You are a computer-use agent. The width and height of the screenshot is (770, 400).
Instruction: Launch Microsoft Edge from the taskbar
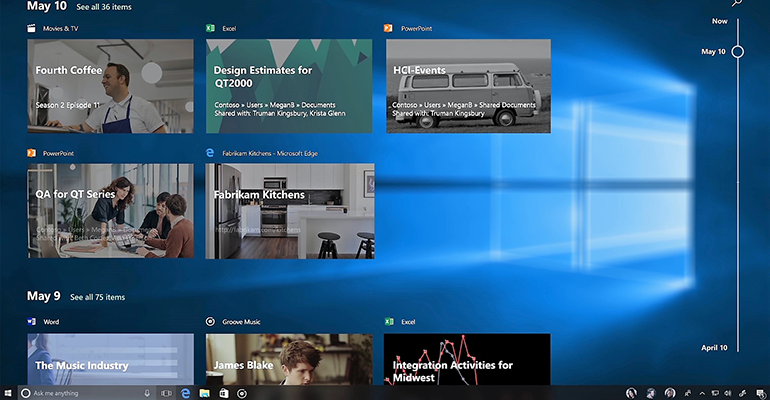click(185, 393)
